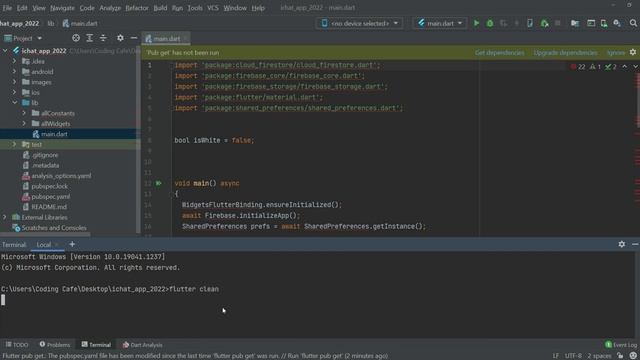
Task: Open the AVD Device Manager icon
Action: pyautogui.click(x=604, y=23)
